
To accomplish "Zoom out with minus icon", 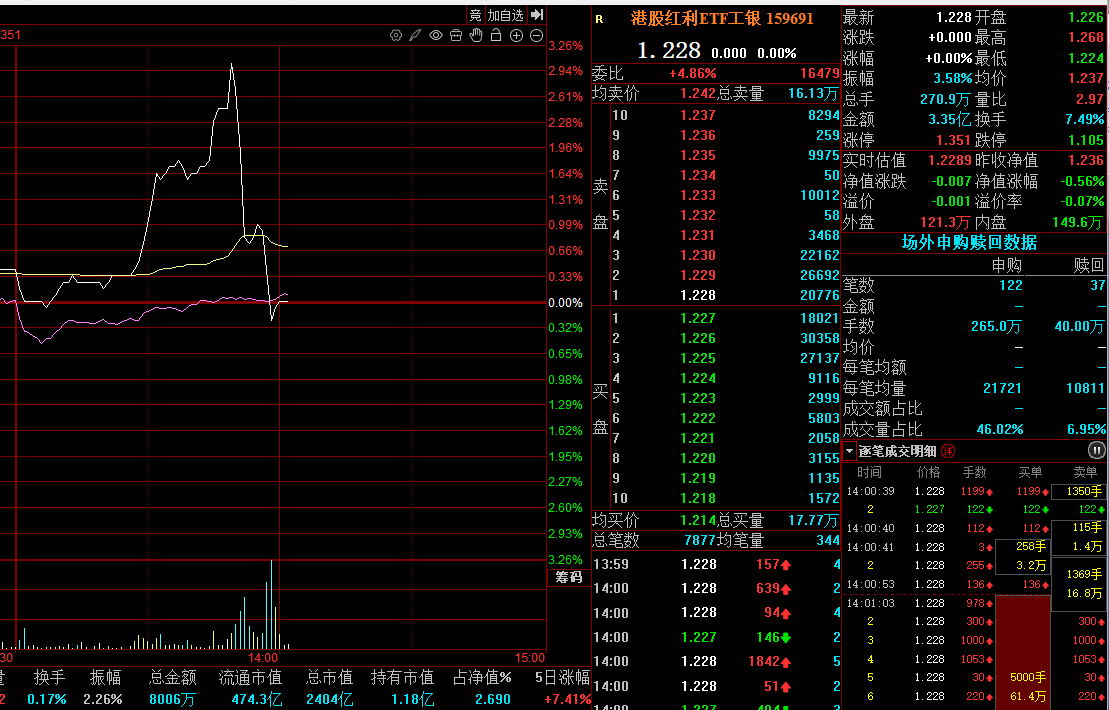I will click(537, 35).
